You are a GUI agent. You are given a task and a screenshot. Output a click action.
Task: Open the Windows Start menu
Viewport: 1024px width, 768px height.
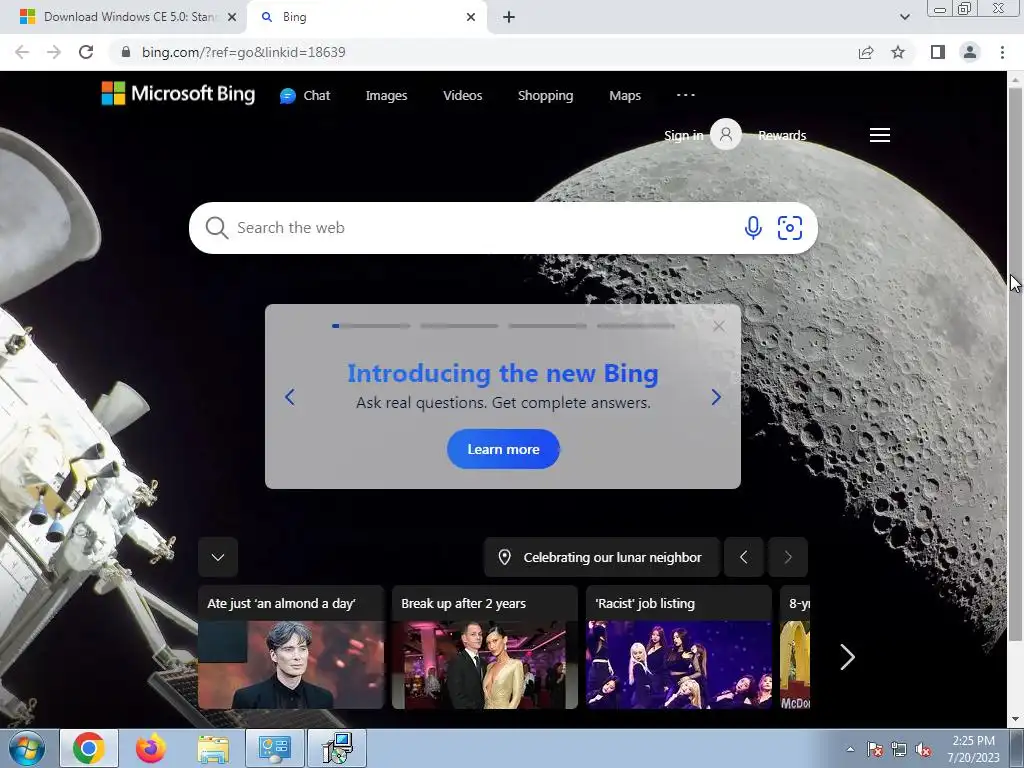click(x=26, y=748)
